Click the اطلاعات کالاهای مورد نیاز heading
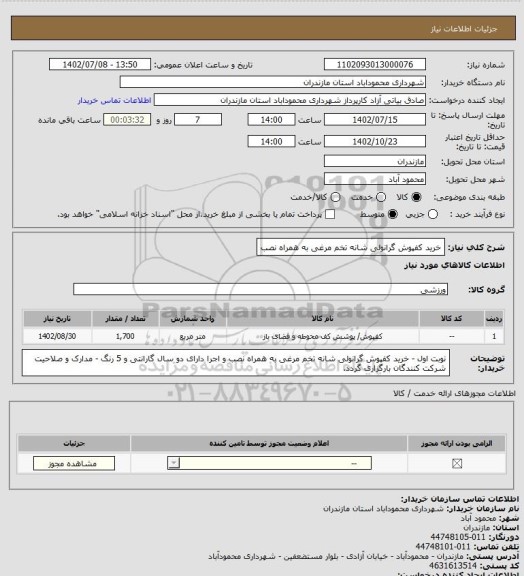Screen dimensions: 524x576 tap(454, 265)
